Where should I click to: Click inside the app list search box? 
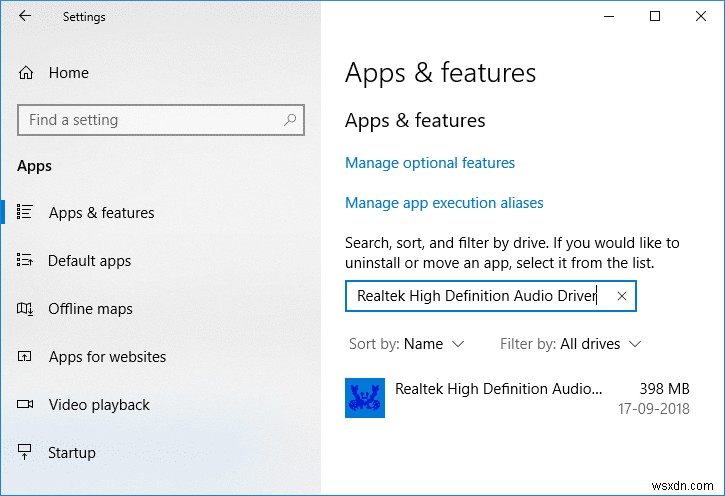click(x=476, y=296)
